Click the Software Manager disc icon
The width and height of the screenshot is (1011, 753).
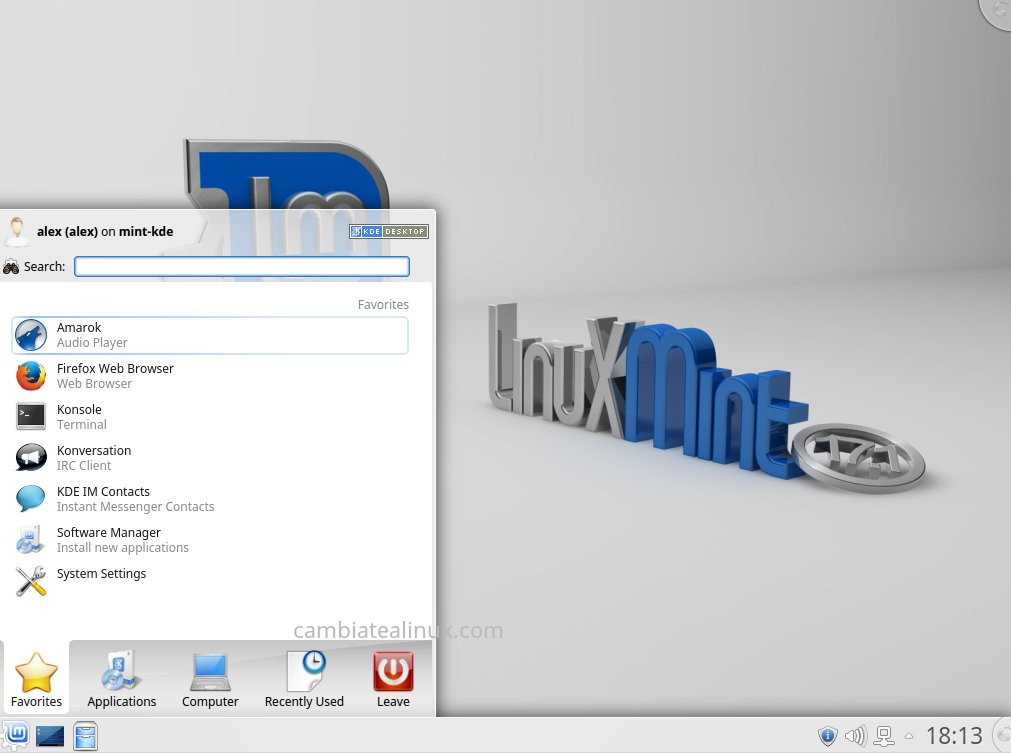click(31, 540)
